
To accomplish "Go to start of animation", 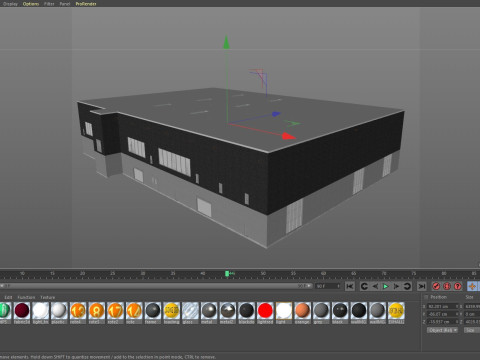I will tap(350, 286).
